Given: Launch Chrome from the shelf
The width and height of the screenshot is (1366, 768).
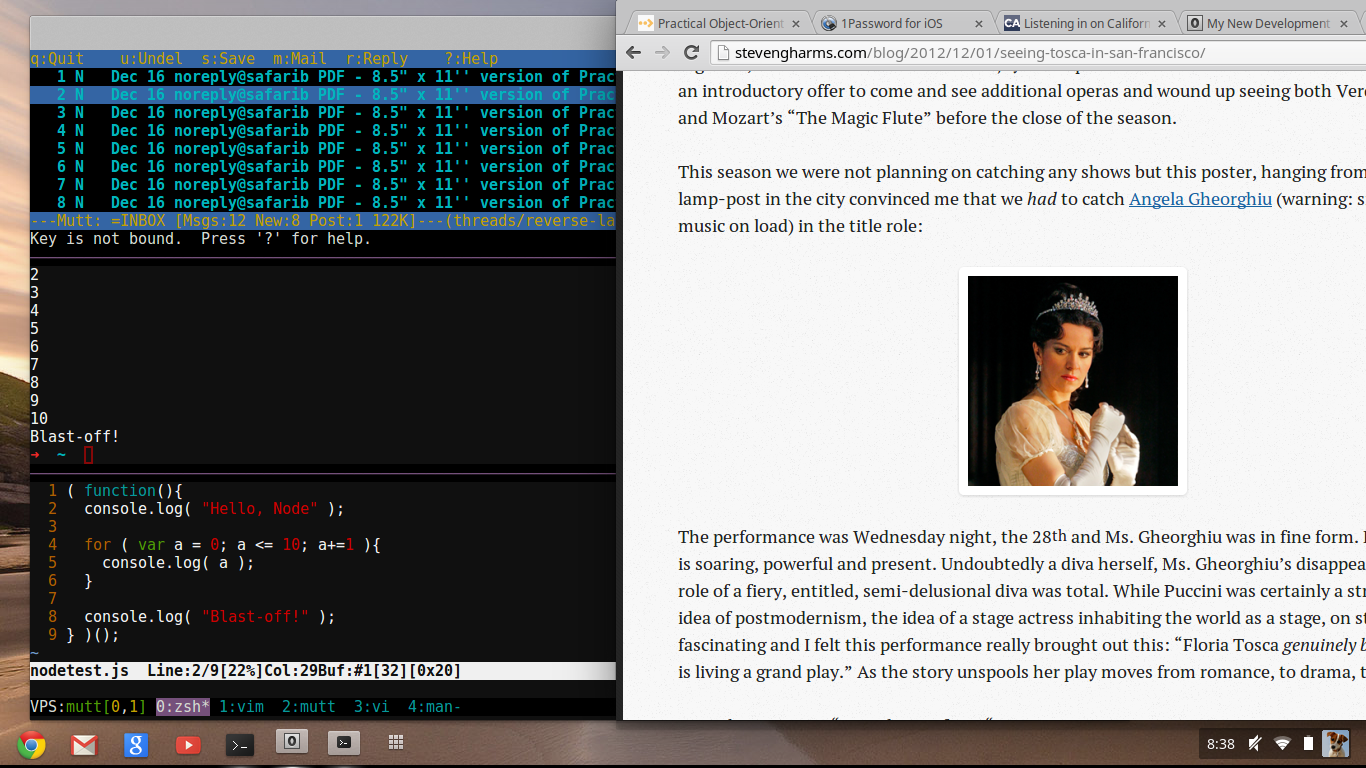Looking at the screenshot, I should [31, 744].
